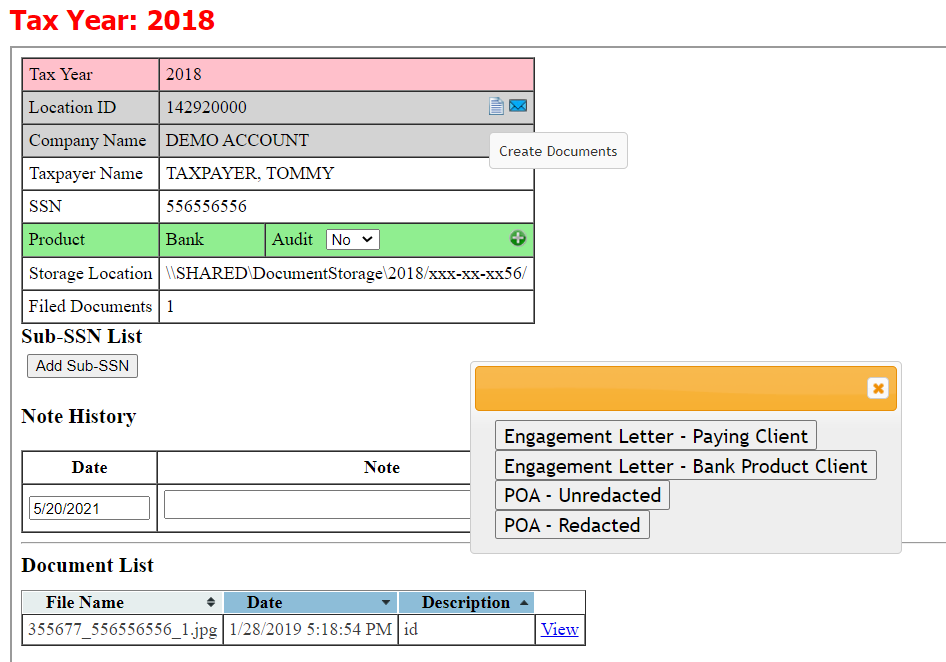Click the green plus icon in Product row
Image resolution: width=946 pixels, height=662 pixels.
(x=518, y=238)
